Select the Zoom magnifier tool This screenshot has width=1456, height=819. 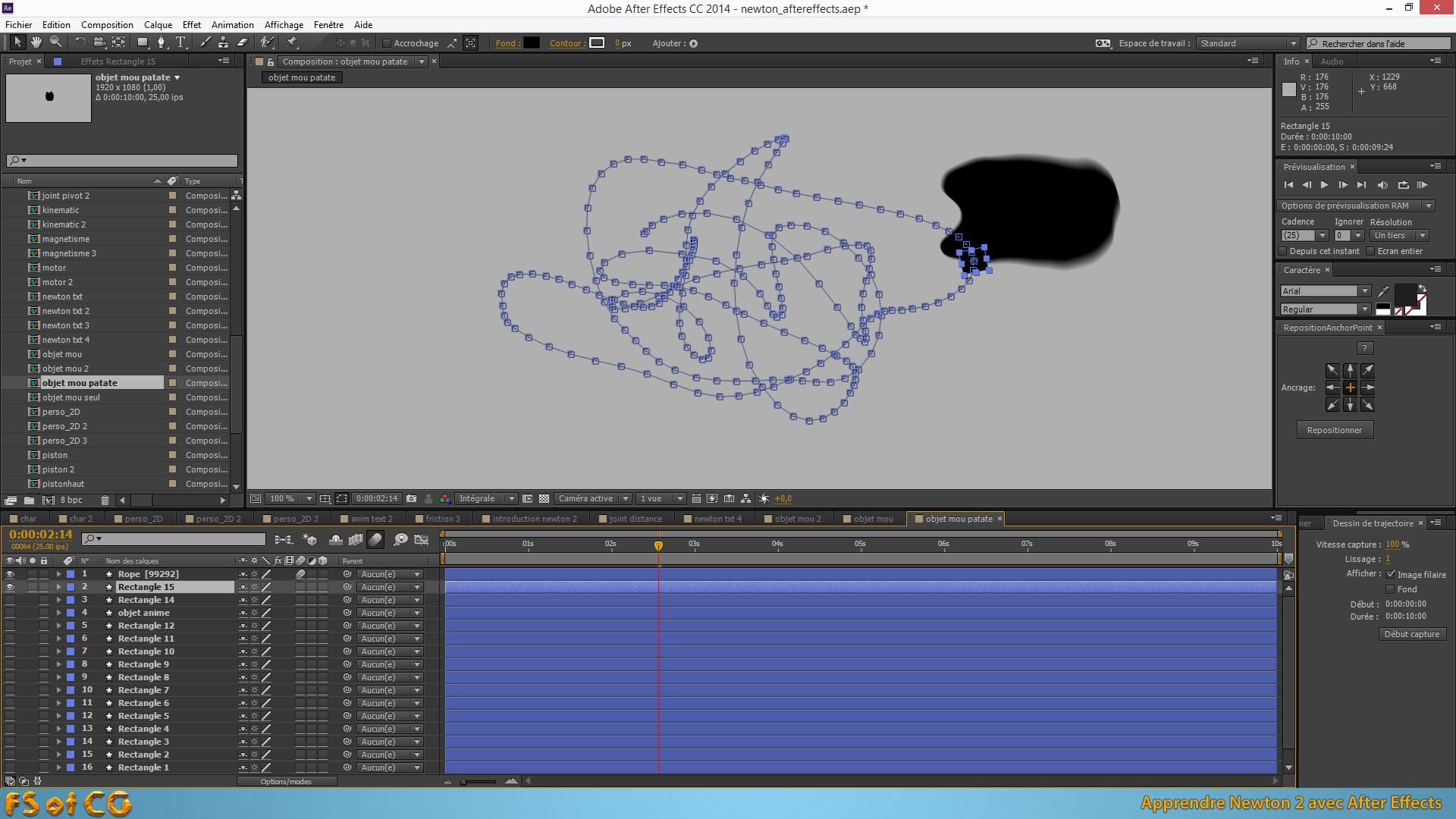click(x=55, y=42)
